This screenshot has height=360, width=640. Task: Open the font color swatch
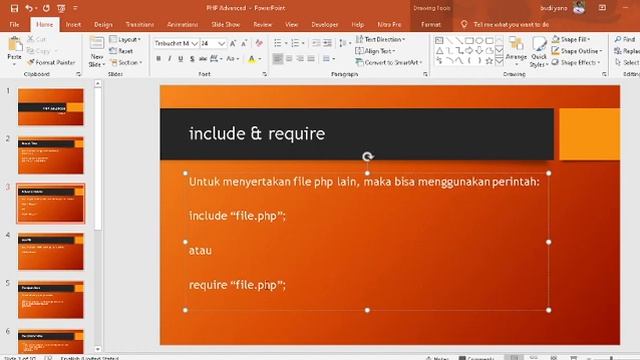point(252,59)
